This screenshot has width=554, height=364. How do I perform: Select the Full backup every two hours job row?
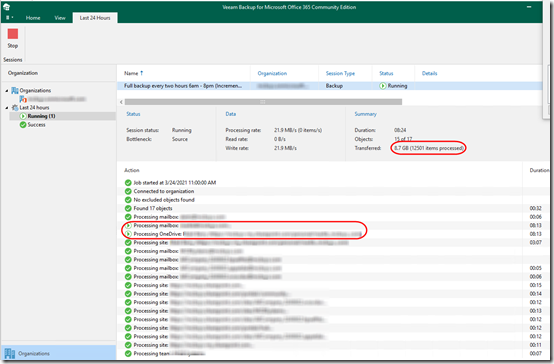pyautogui.click(x=329, y=86)
